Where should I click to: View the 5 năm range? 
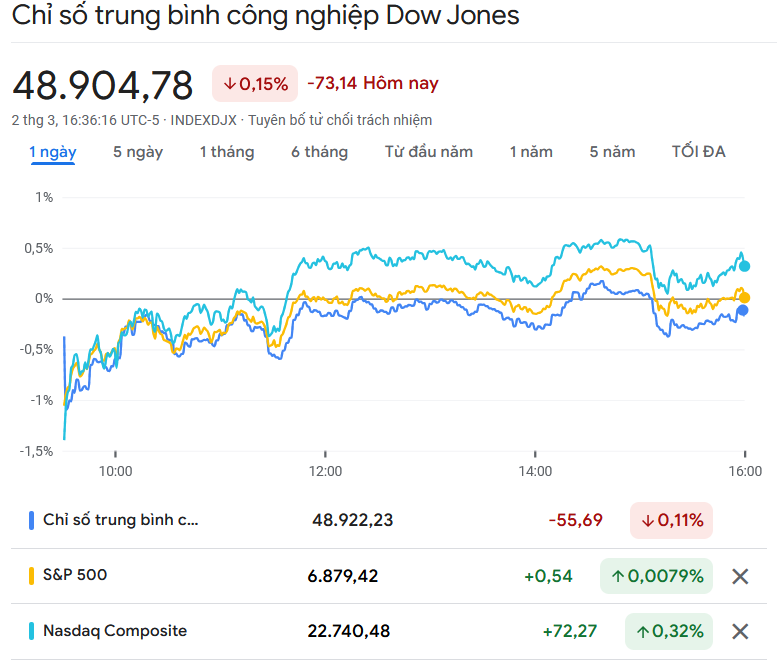coord(612,152)
